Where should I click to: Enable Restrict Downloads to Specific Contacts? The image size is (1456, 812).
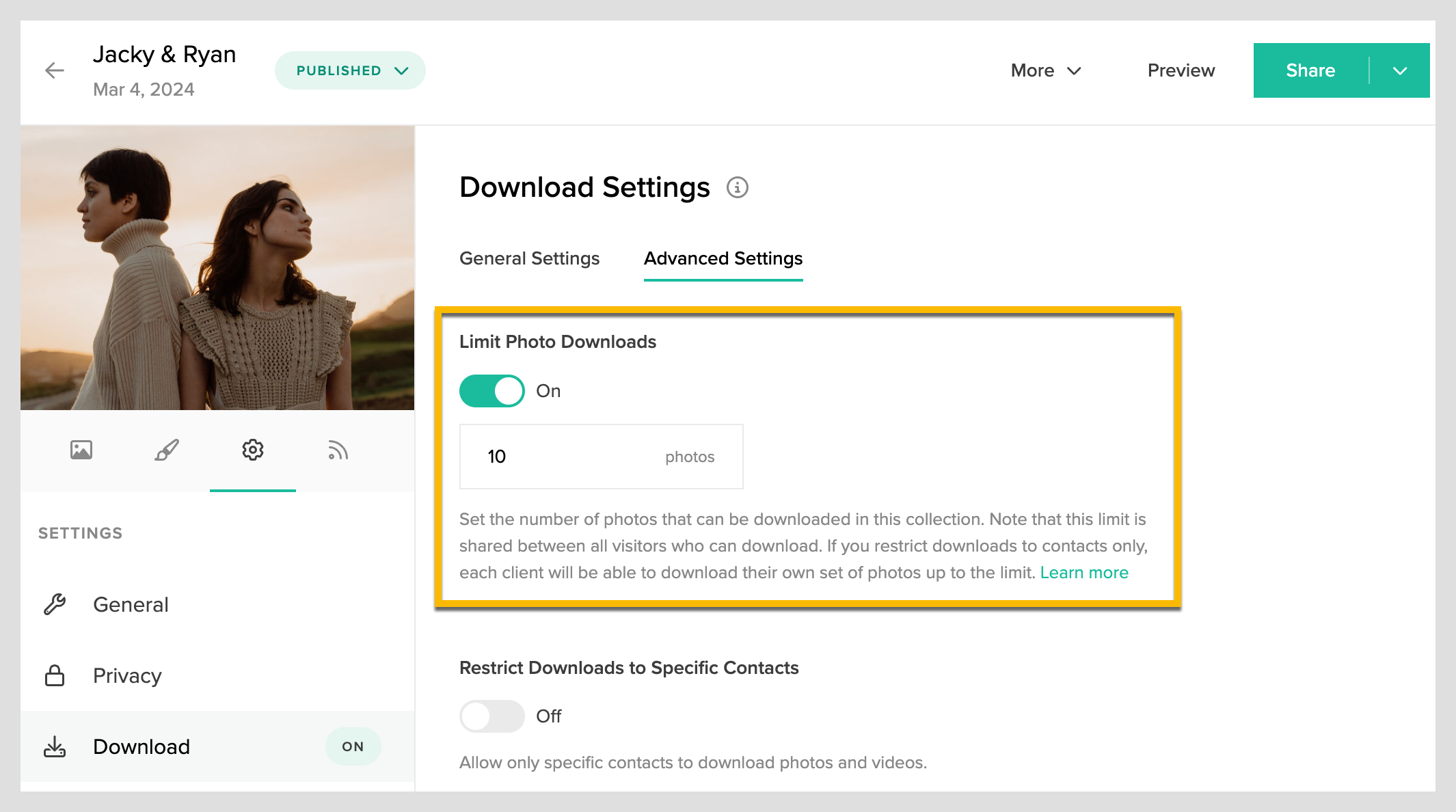click(x=491, y=716)
